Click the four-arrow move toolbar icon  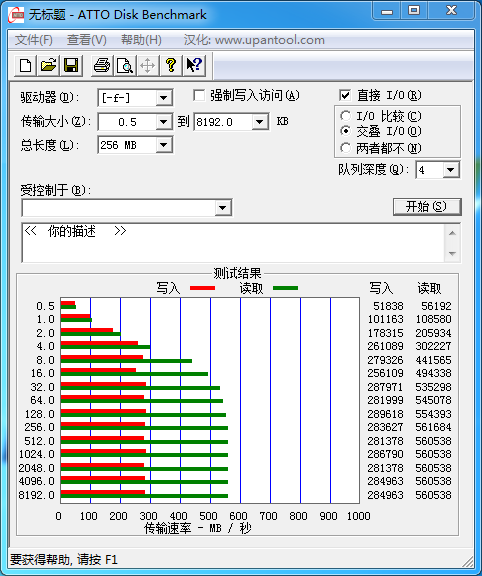click(x=148, y=66)
